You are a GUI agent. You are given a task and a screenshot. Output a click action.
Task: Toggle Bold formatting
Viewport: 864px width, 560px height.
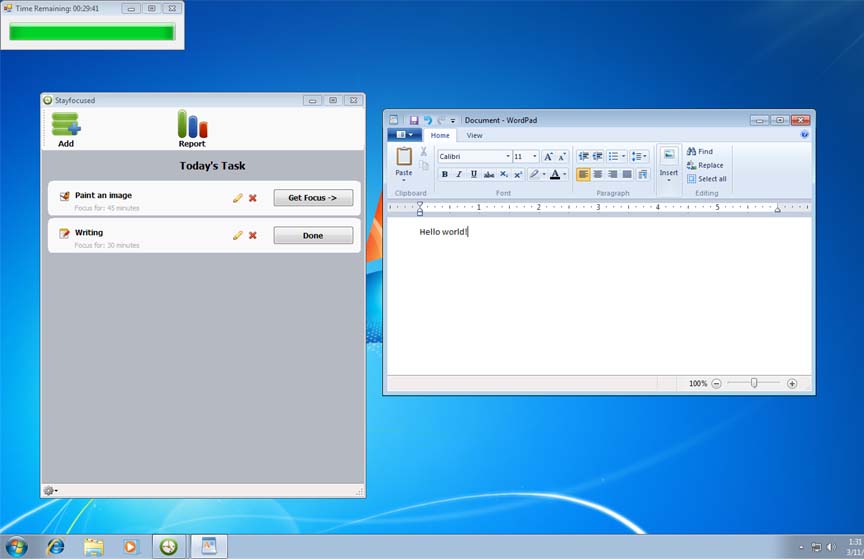(445, 174)
